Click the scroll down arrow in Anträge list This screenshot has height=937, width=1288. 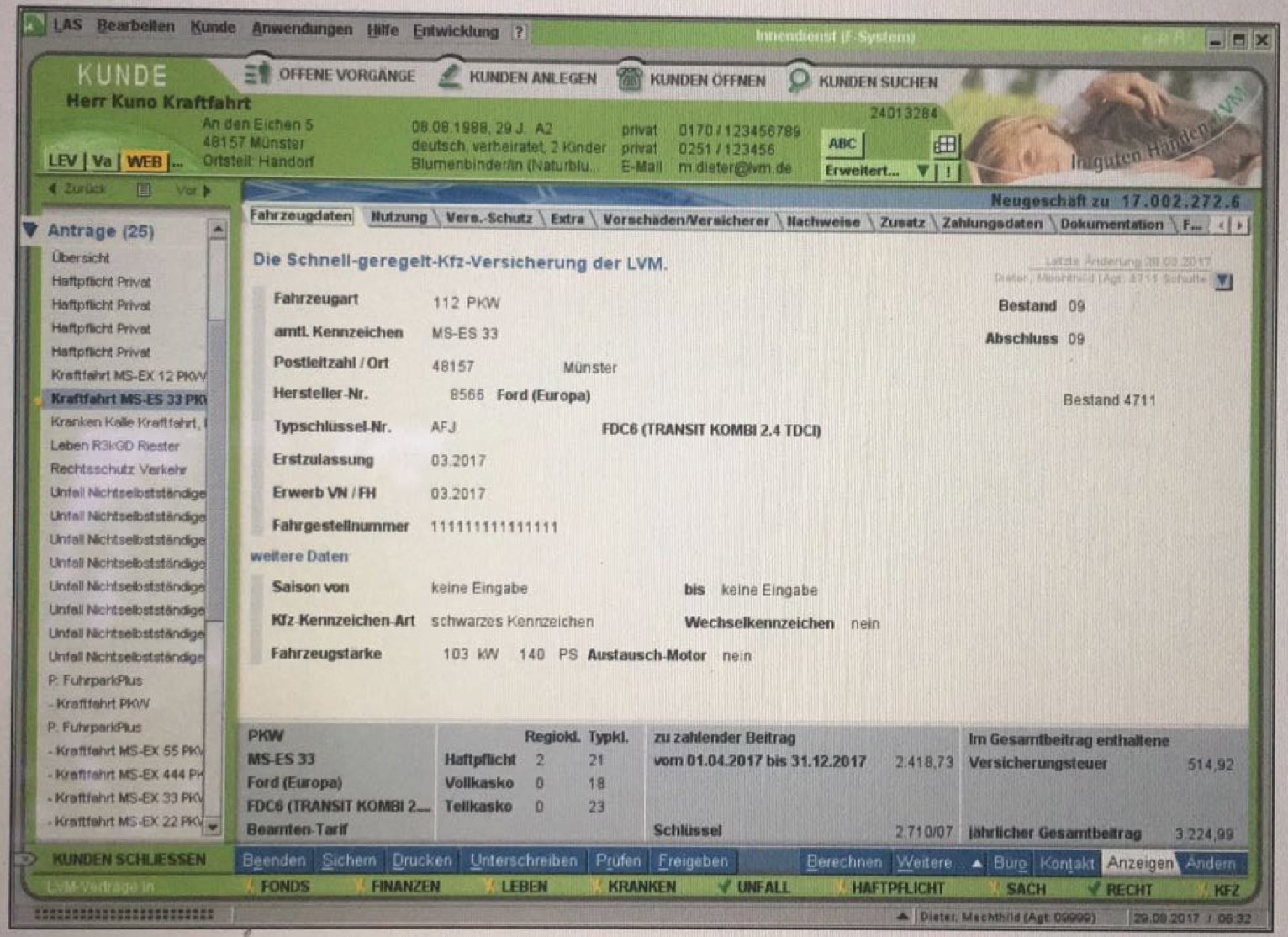pos(214,827)
